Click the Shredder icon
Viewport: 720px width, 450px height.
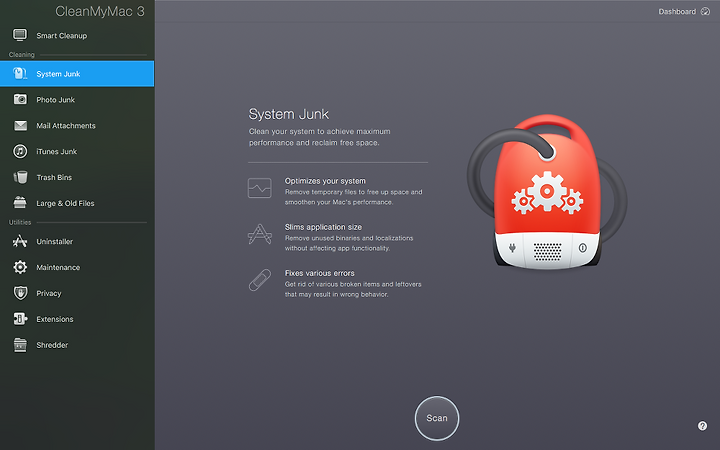[x=20, y=345]
